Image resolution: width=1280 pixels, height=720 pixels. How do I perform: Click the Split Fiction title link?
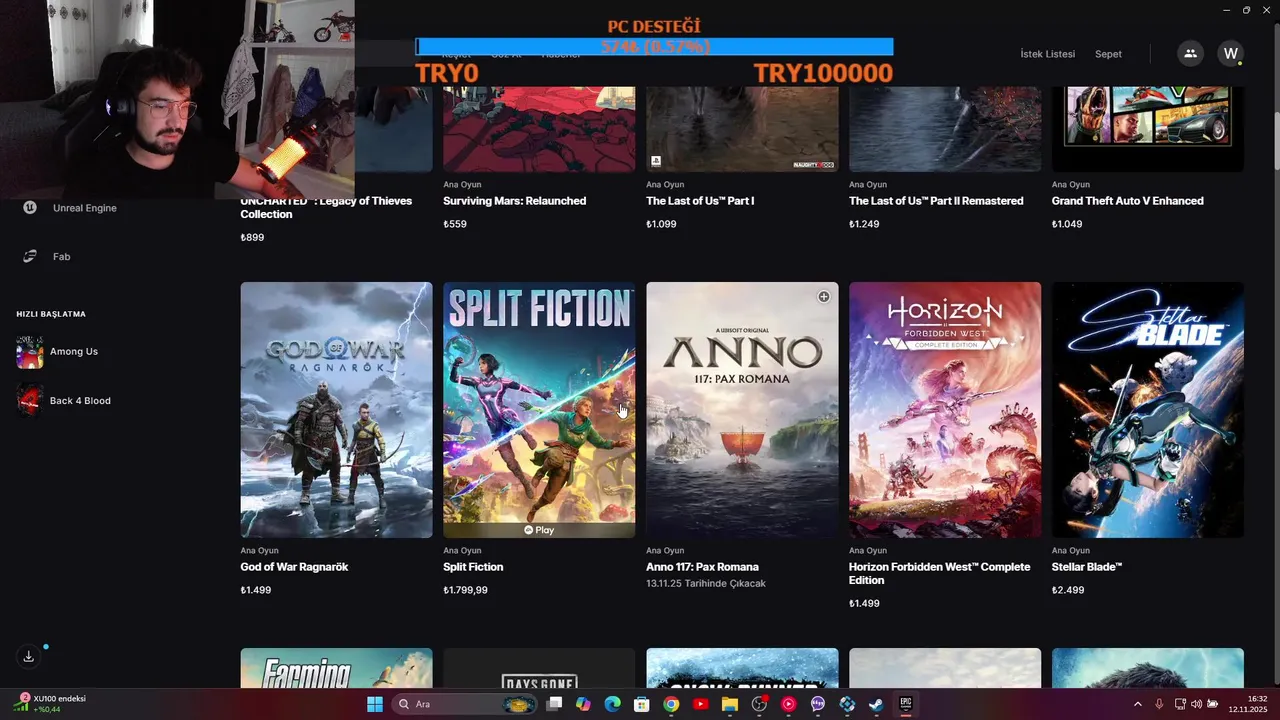(473, 567)
